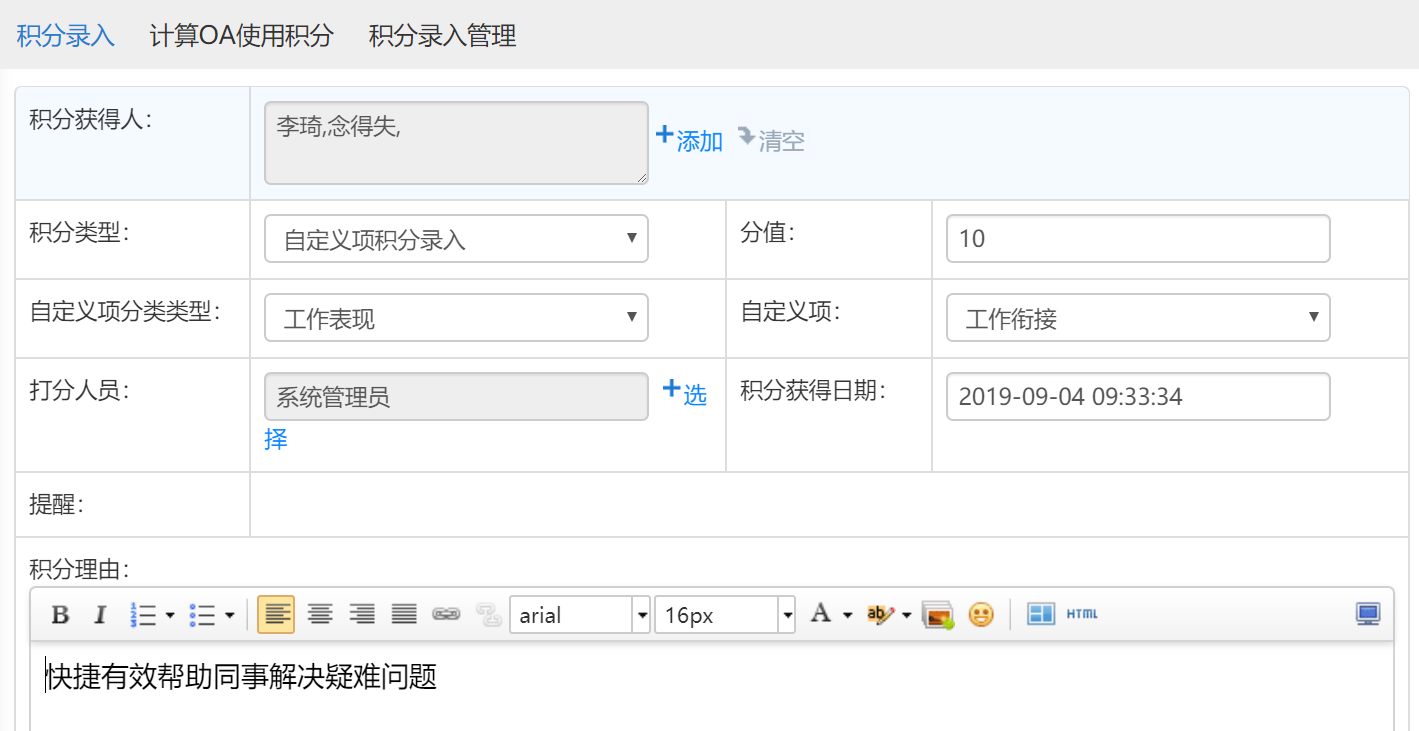Open the image upload tool
Viewport: 1419px width, 731px height.
[x=937, y=615]
